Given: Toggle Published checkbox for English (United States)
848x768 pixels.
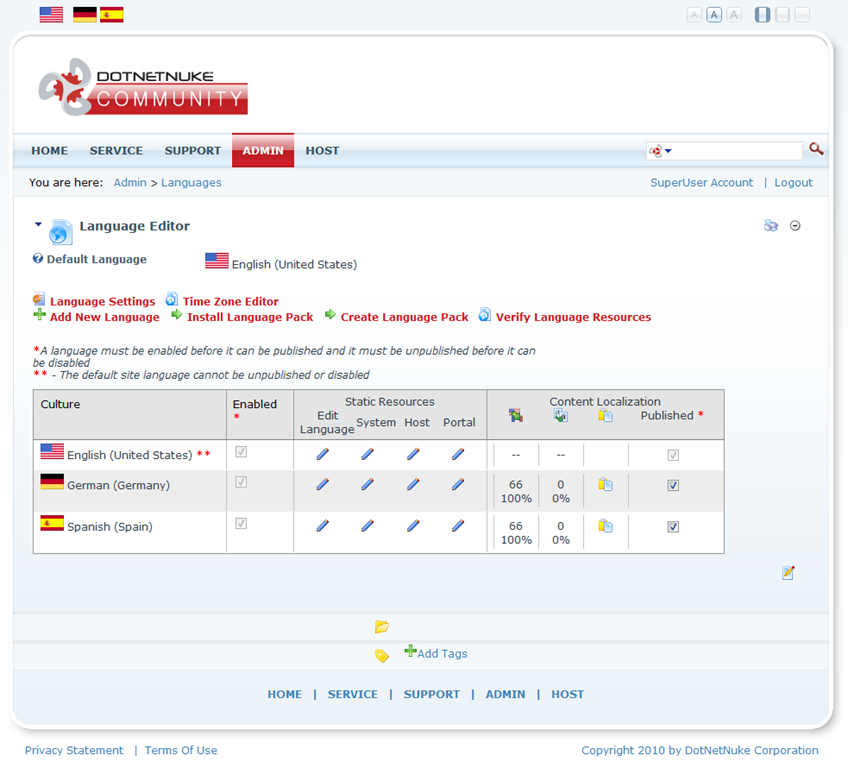Looking at the screenshot, I should click(x=673, y=455).
